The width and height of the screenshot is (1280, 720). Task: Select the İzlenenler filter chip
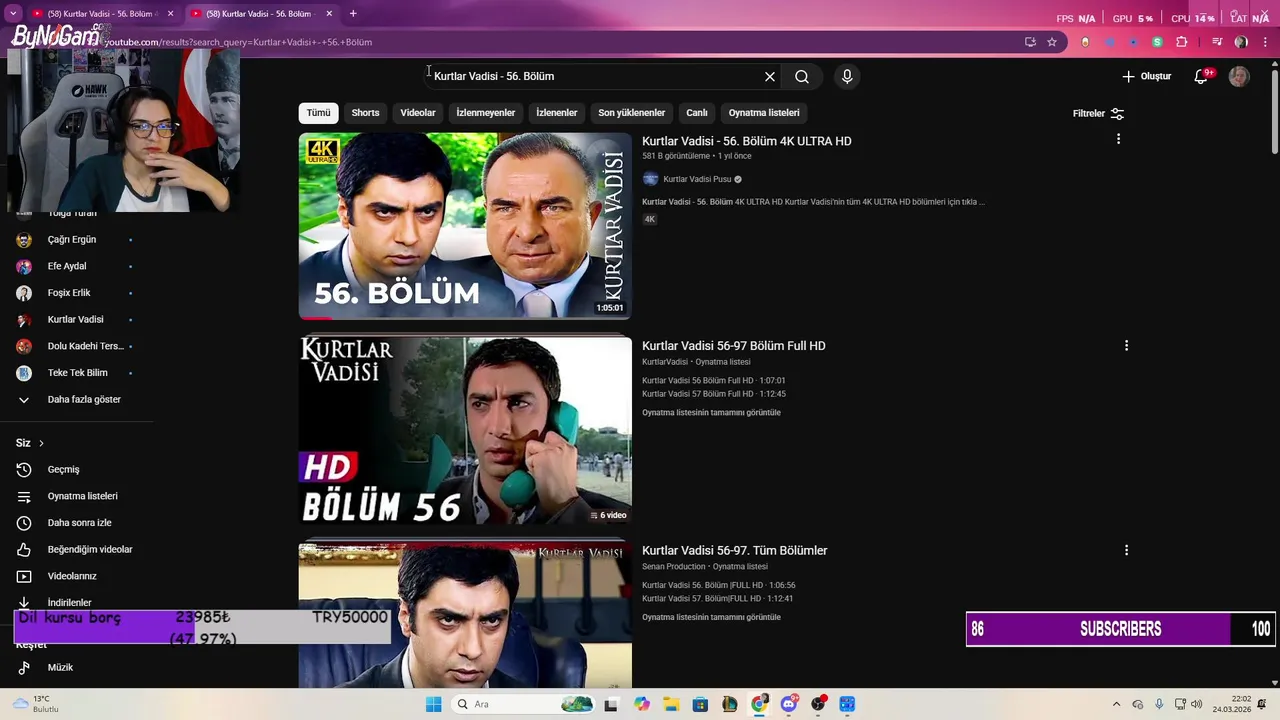click(557, 113)
